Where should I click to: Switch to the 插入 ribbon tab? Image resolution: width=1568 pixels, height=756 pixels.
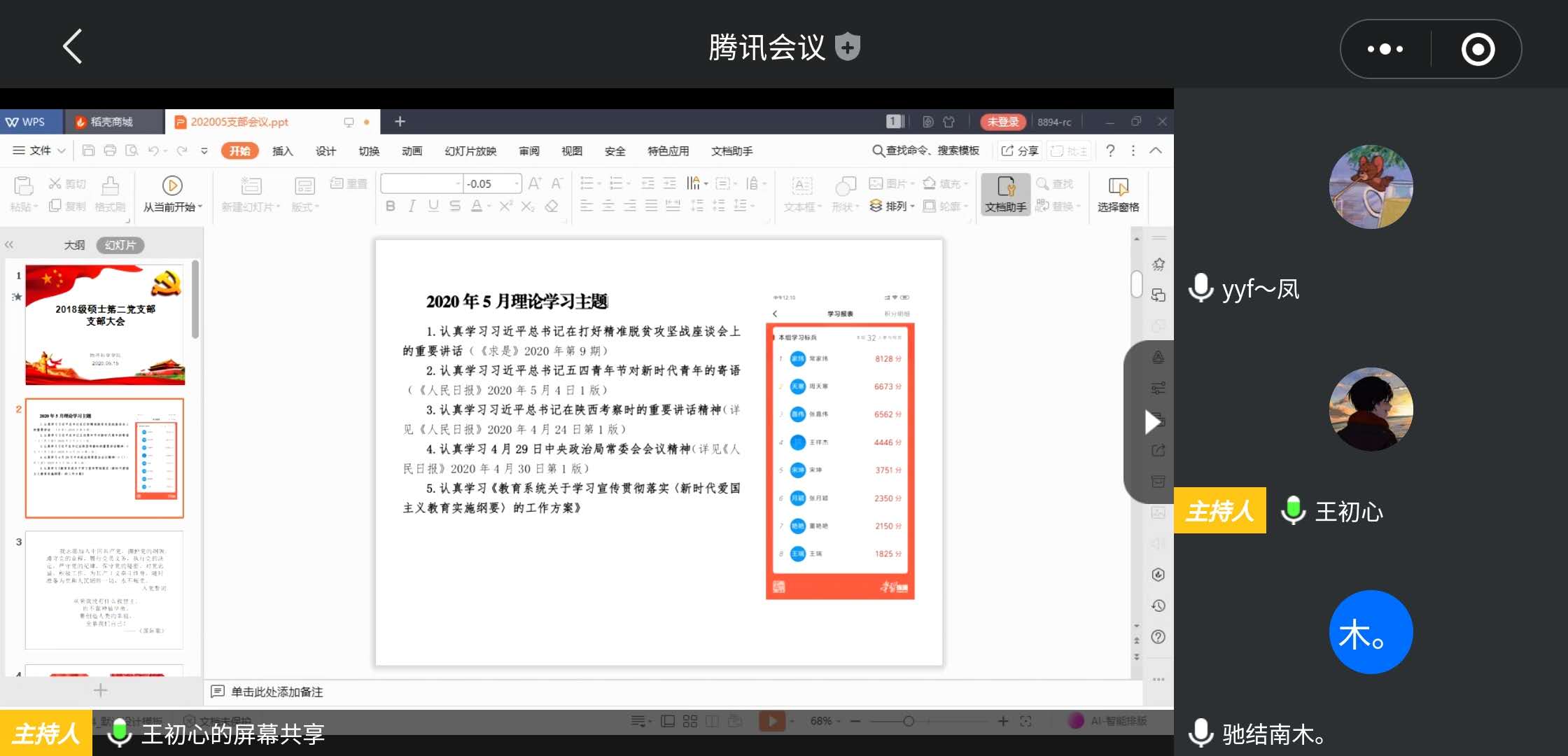[282, 151]
